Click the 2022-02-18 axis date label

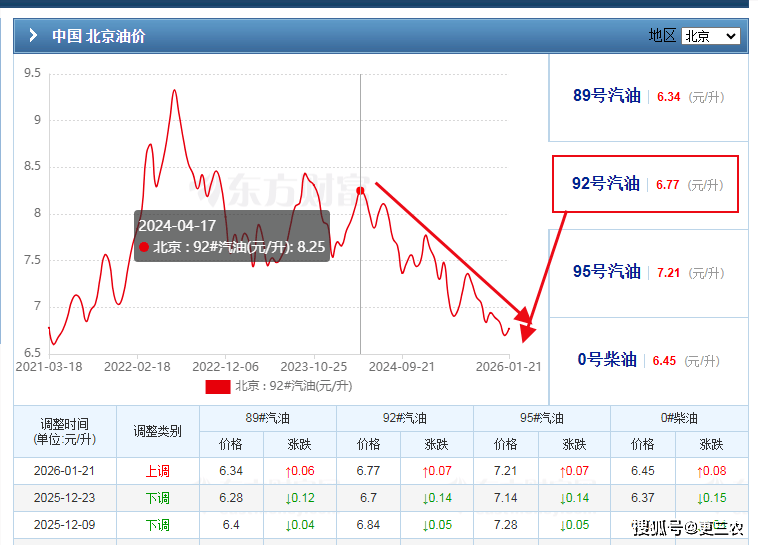pyautogui.click(x=138, y=367)
